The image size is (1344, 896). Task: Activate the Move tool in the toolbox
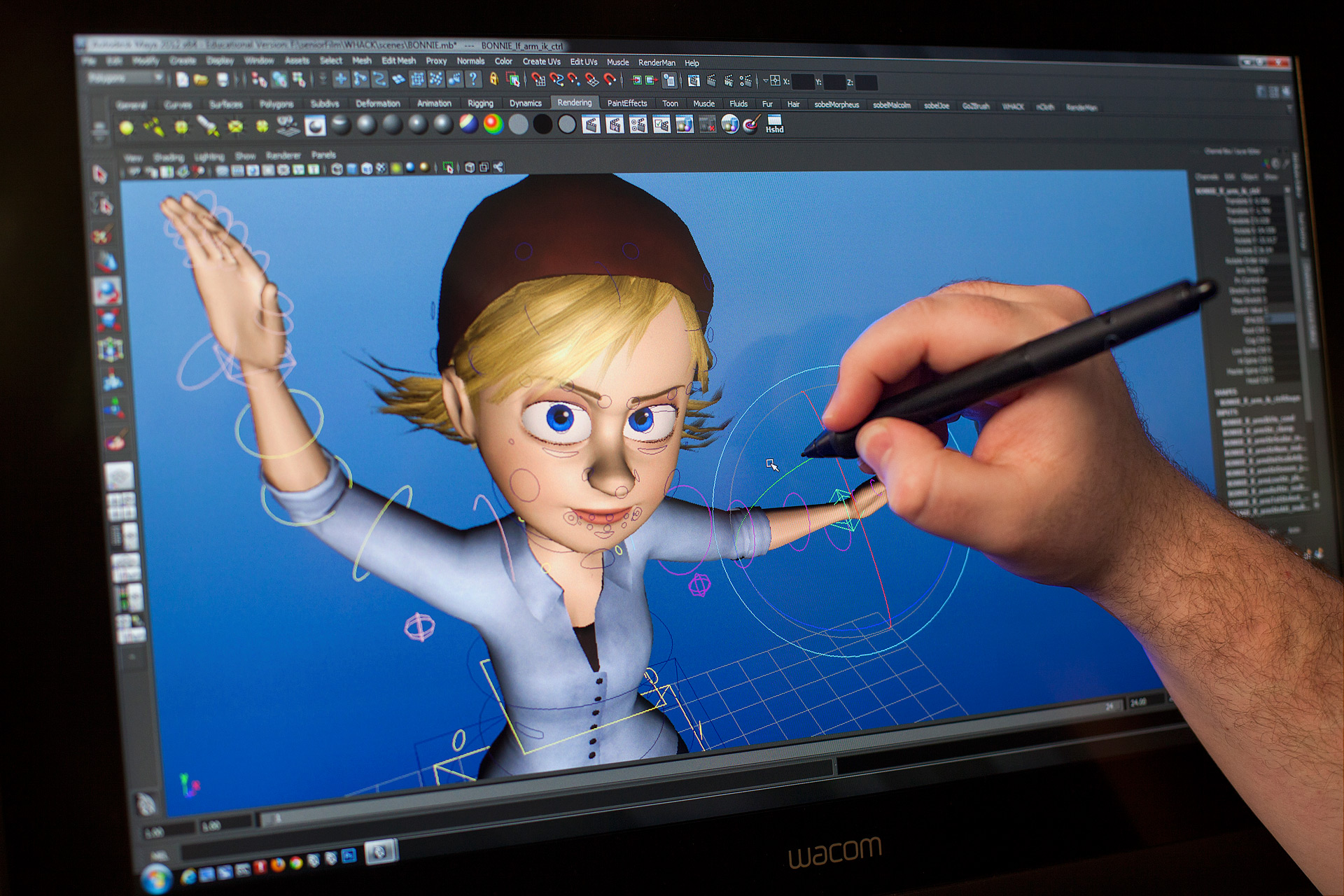click(106, 262)
